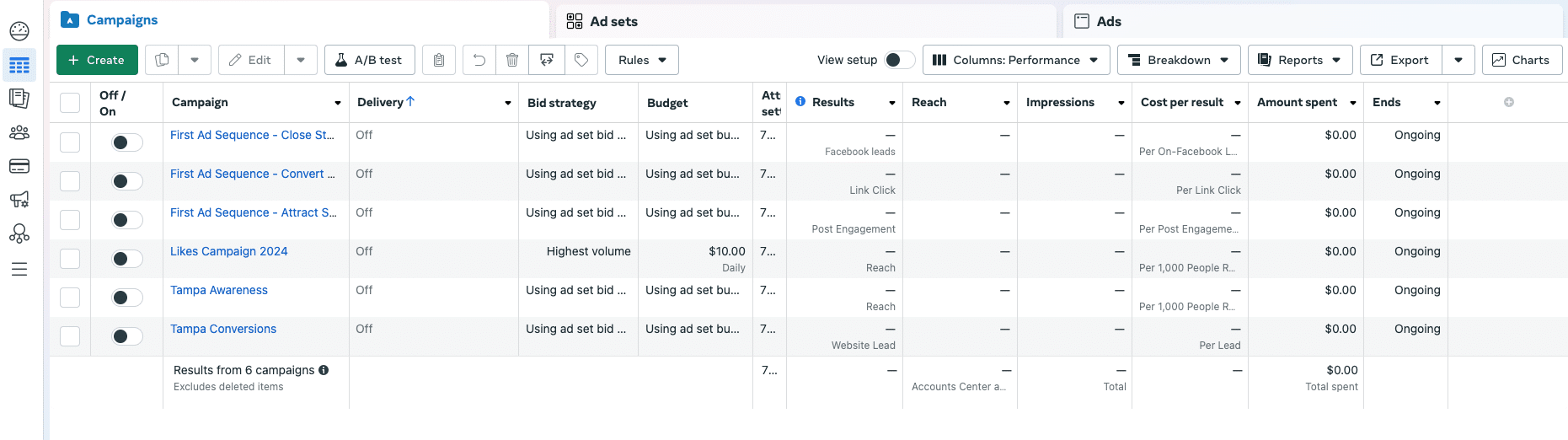Screen dimensions: 1568x440
Task: Open the Breakdown dropdown
Action: (1179, 60)
